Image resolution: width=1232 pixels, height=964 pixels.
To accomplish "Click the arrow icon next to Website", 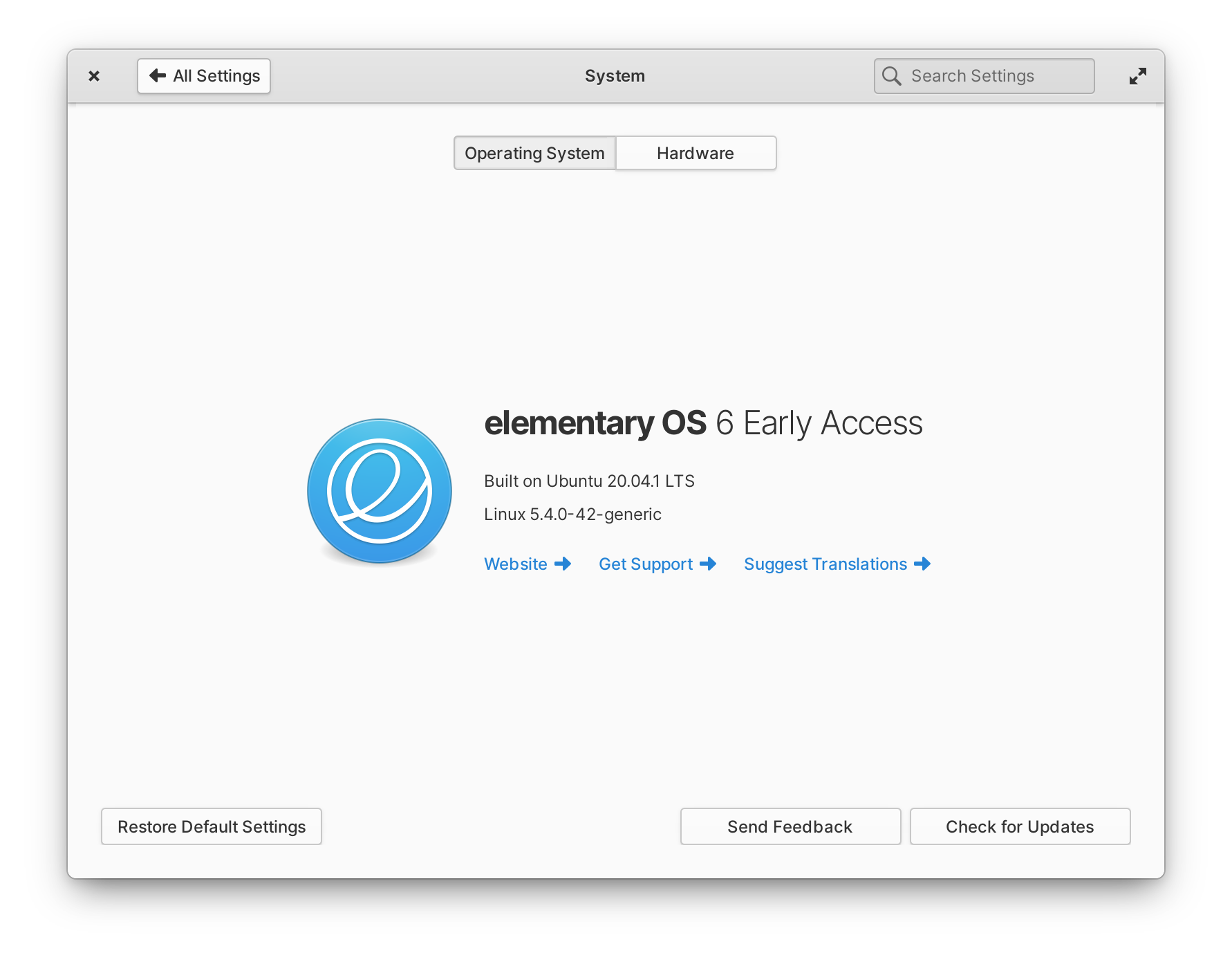I will click(563, 564).
